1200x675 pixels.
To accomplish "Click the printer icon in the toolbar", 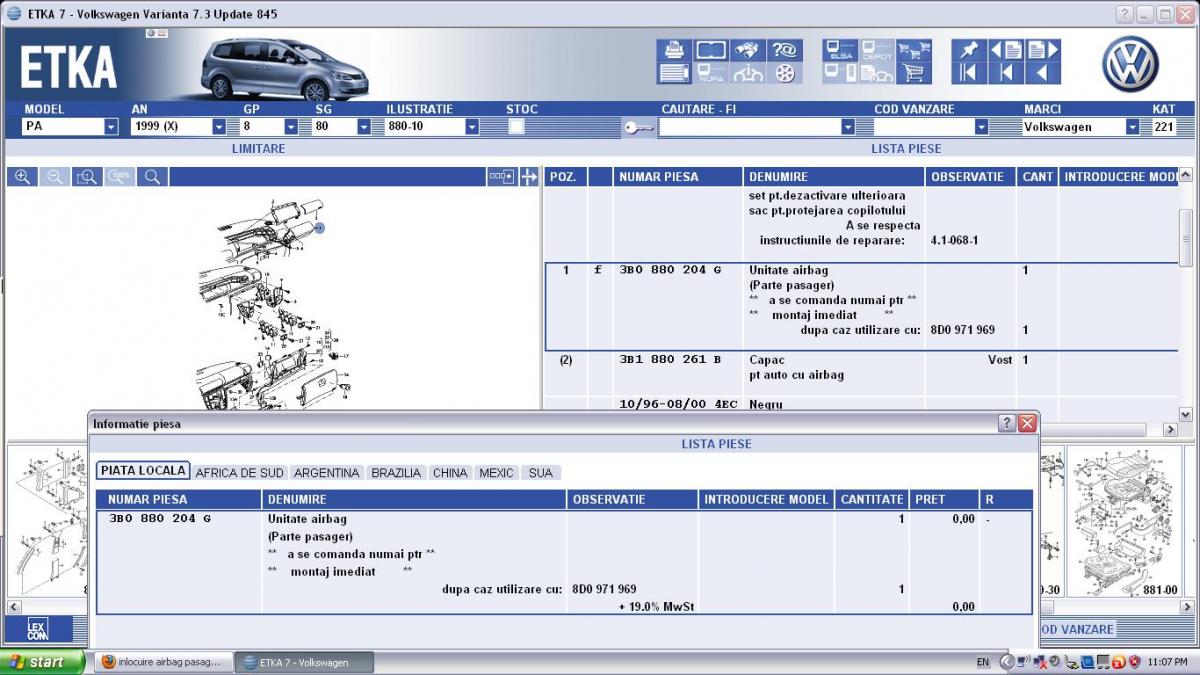I will 674,50.
